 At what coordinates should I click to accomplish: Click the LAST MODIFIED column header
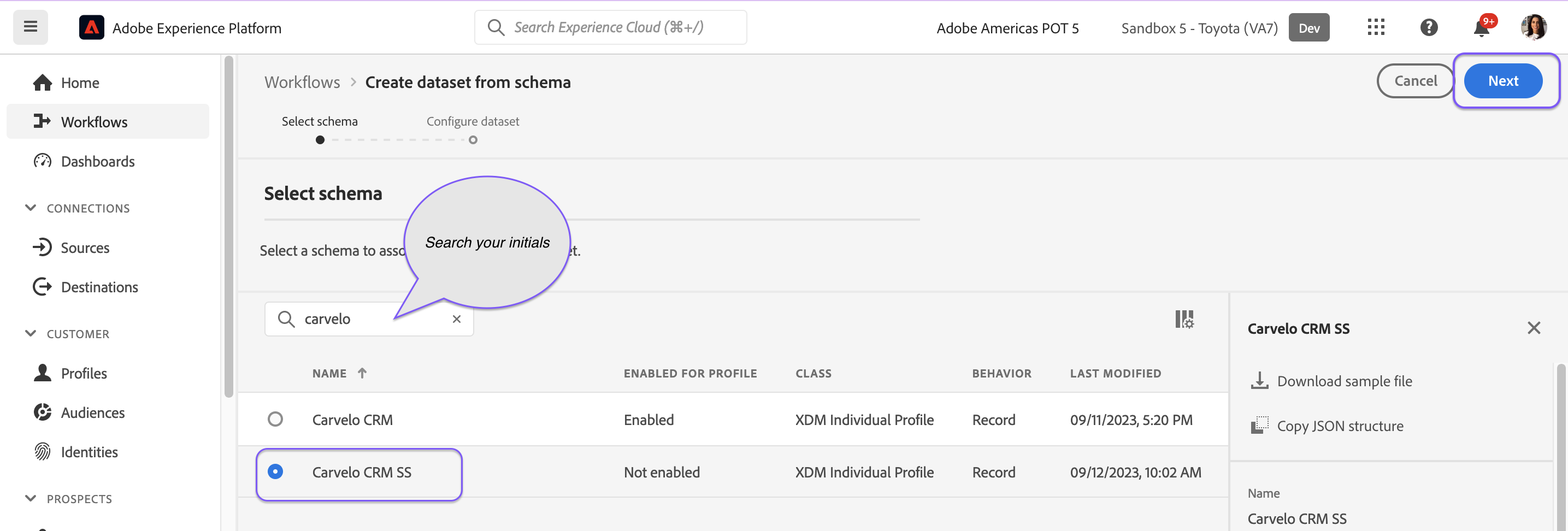pos(1115,373)
